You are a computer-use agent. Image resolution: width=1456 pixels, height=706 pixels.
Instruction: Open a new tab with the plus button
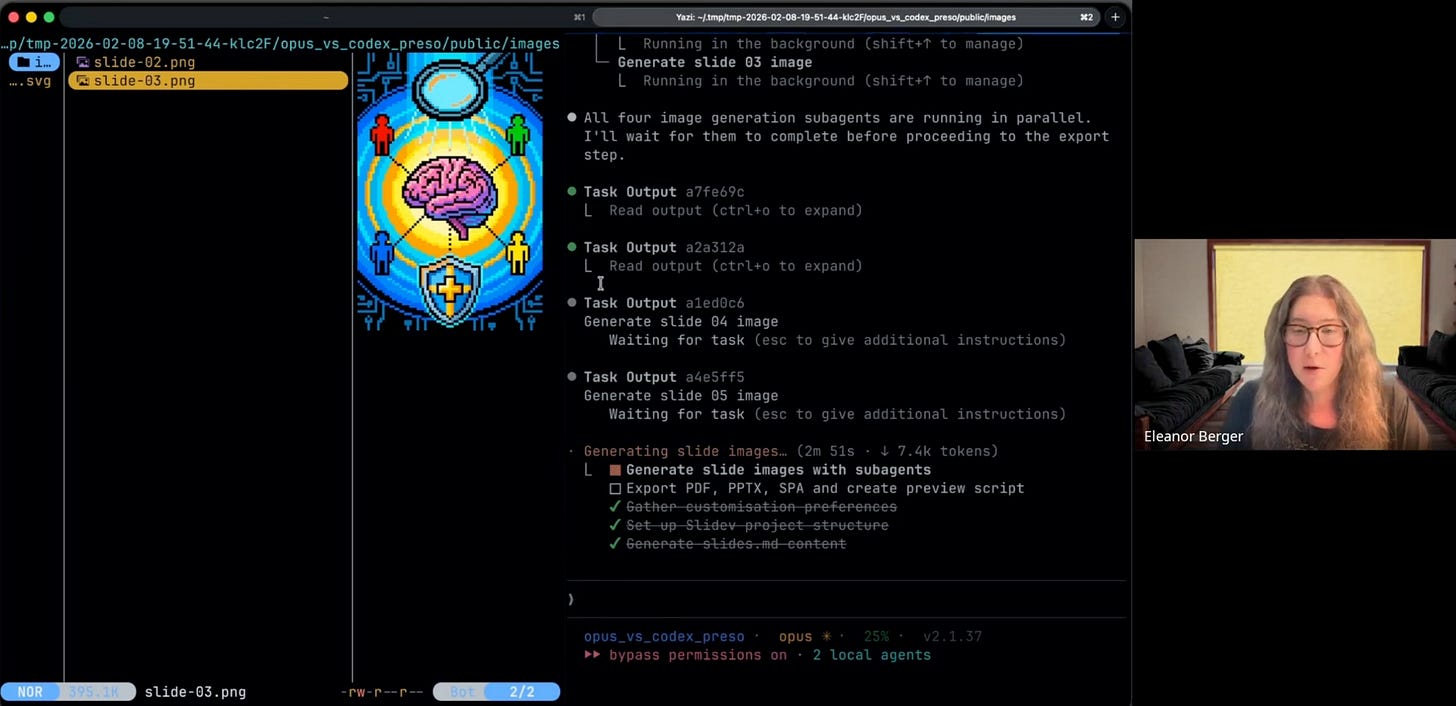click(x=1115, y=17)
